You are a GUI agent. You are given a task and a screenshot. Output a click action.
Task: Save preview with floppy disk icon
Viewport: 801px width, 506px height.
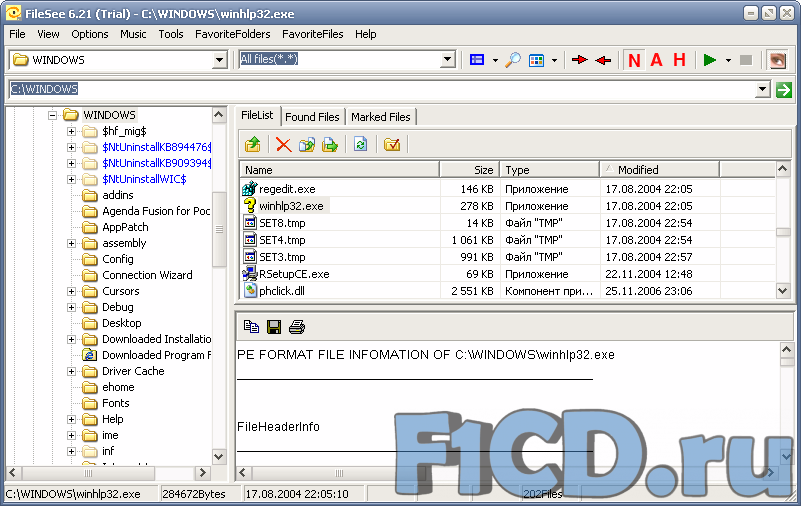[274, 327]
